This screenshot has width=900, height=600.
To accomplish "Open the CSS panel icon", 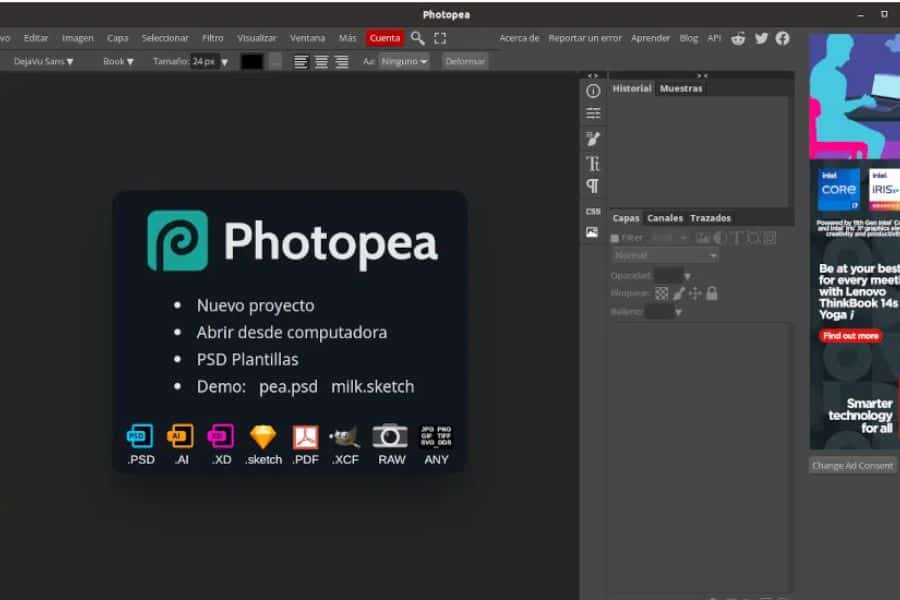I will [593, 211].
